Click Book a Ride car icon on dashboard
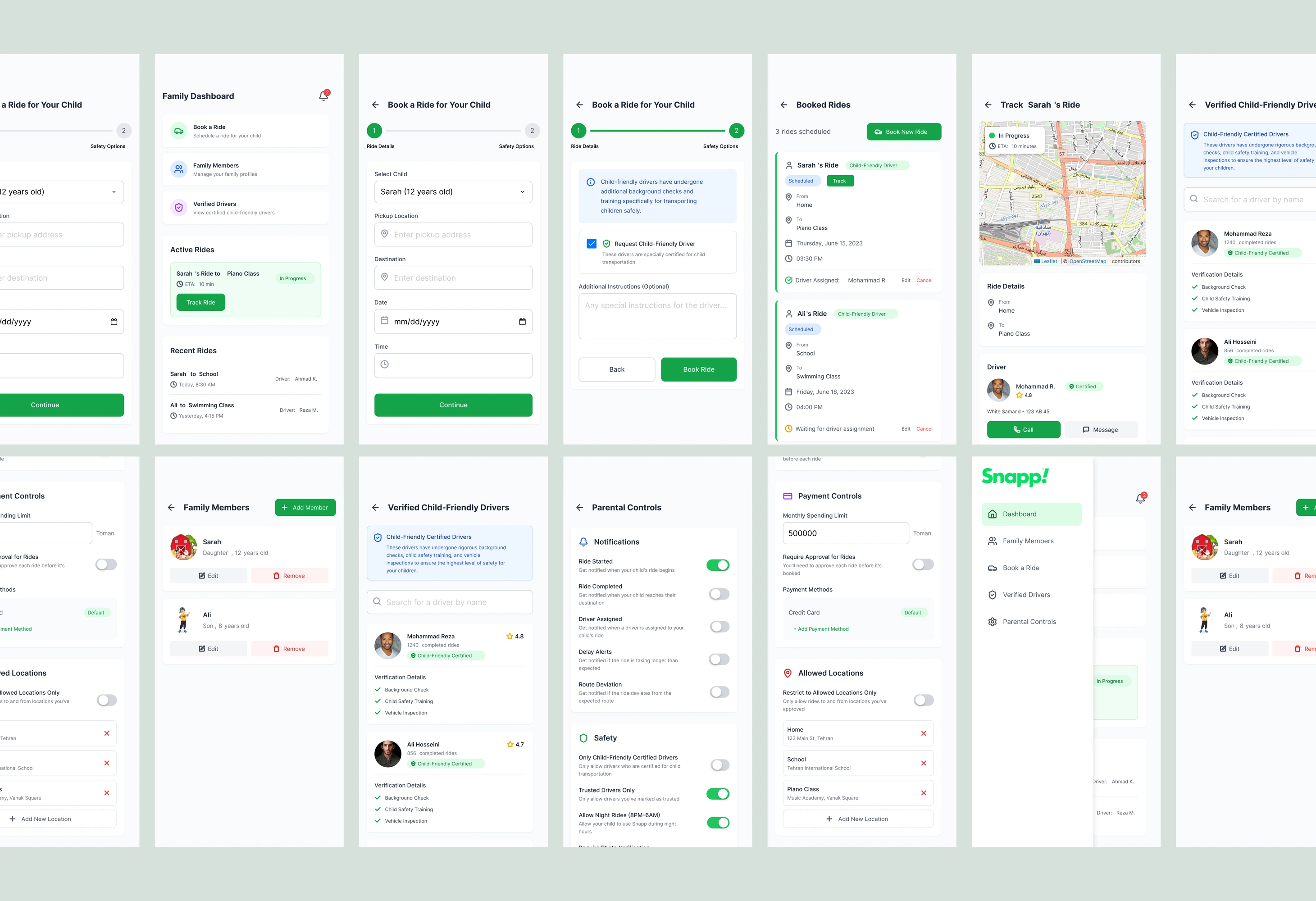1316x901 pixels. tap(179, 131)
